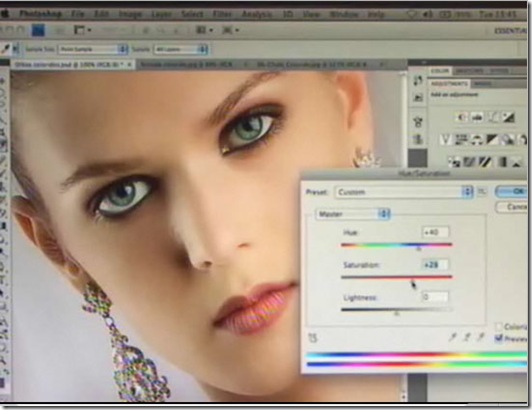
Task: Open the Preset dropdown showing Custom
Action: (404, 192)
